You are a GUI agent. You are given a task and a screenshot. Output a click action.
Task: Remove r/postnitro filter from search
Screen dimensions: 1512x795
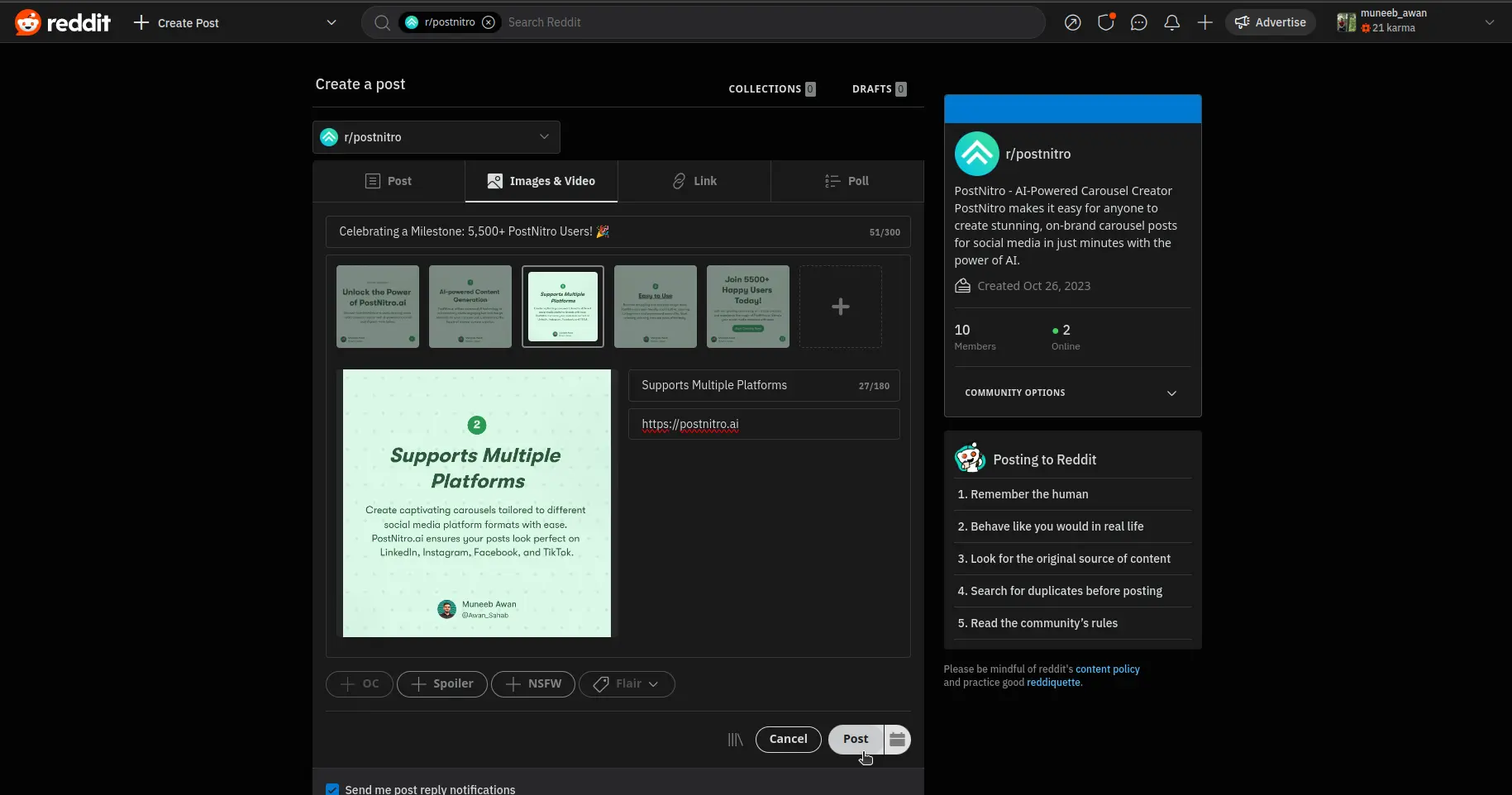pos(489,22)
